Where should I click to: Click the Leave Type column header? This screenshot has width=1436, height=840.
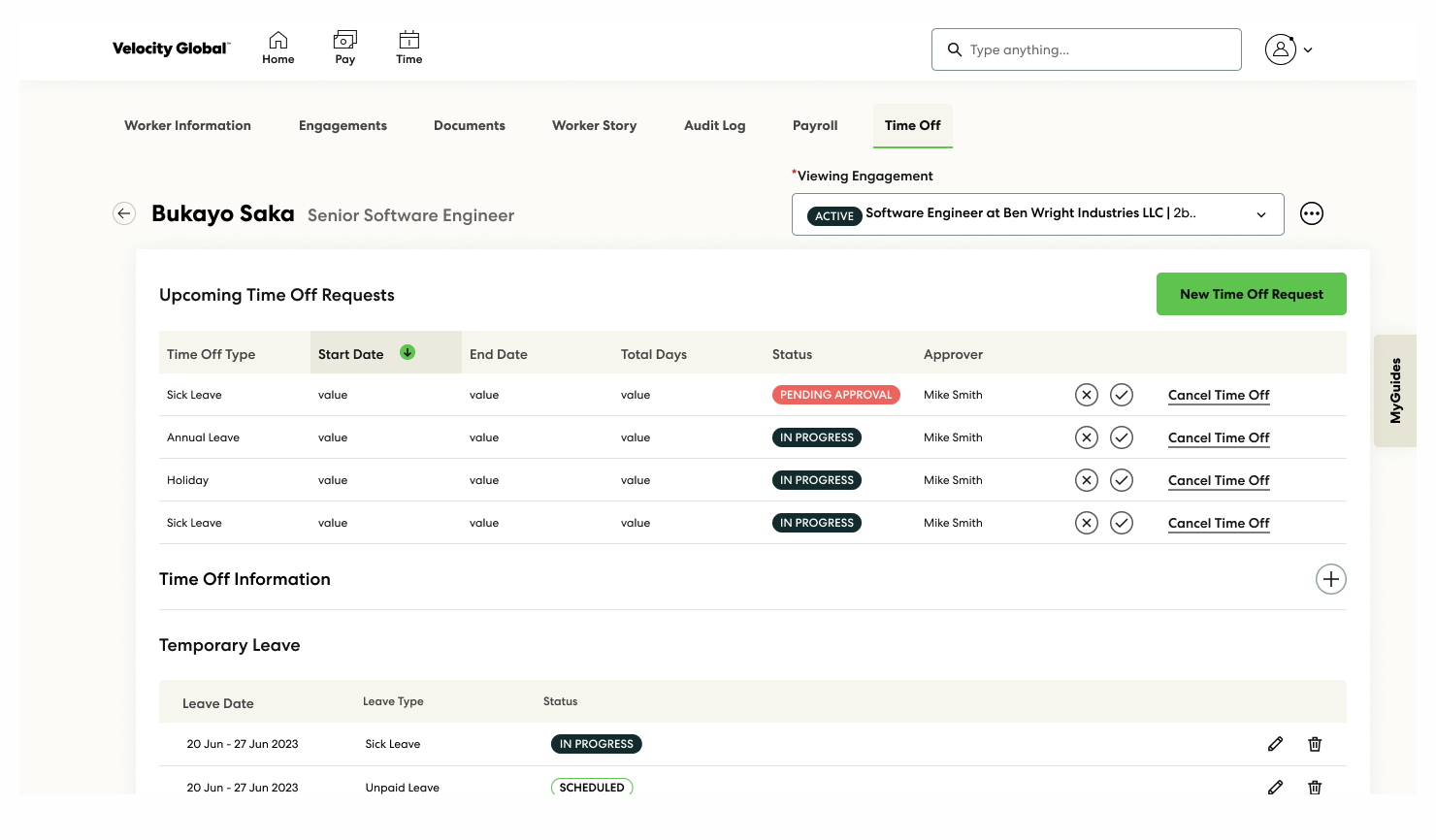coord(393,701)
